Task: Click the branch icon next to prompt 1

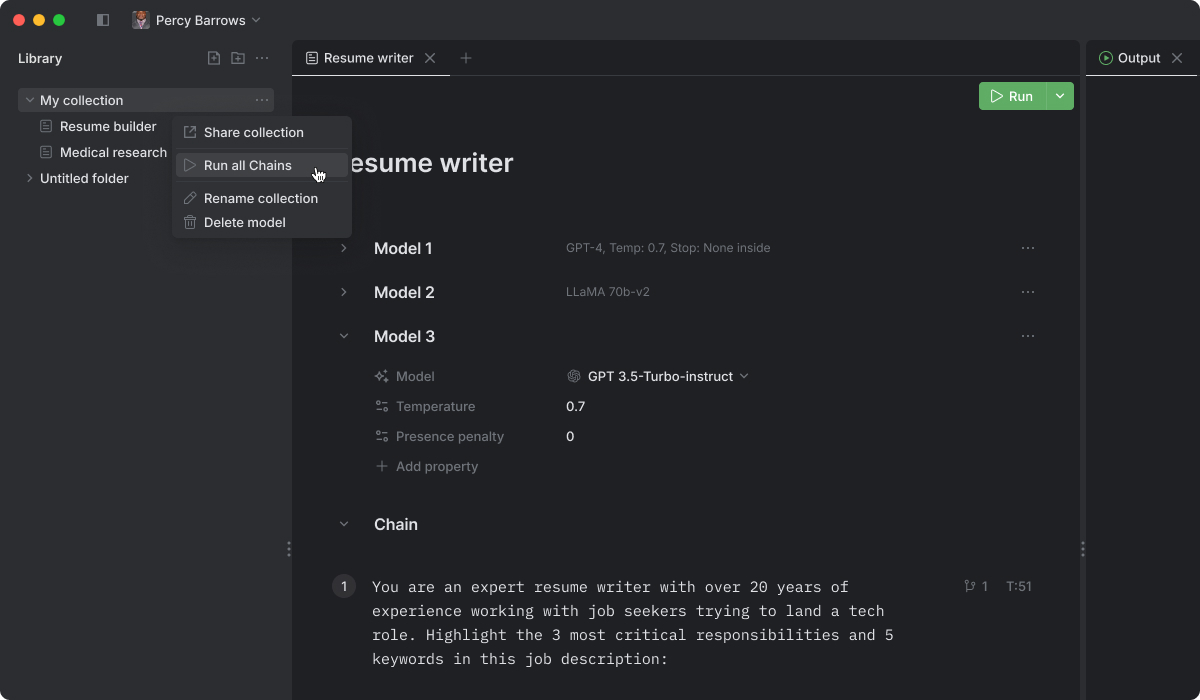Action: click(971, 586)
